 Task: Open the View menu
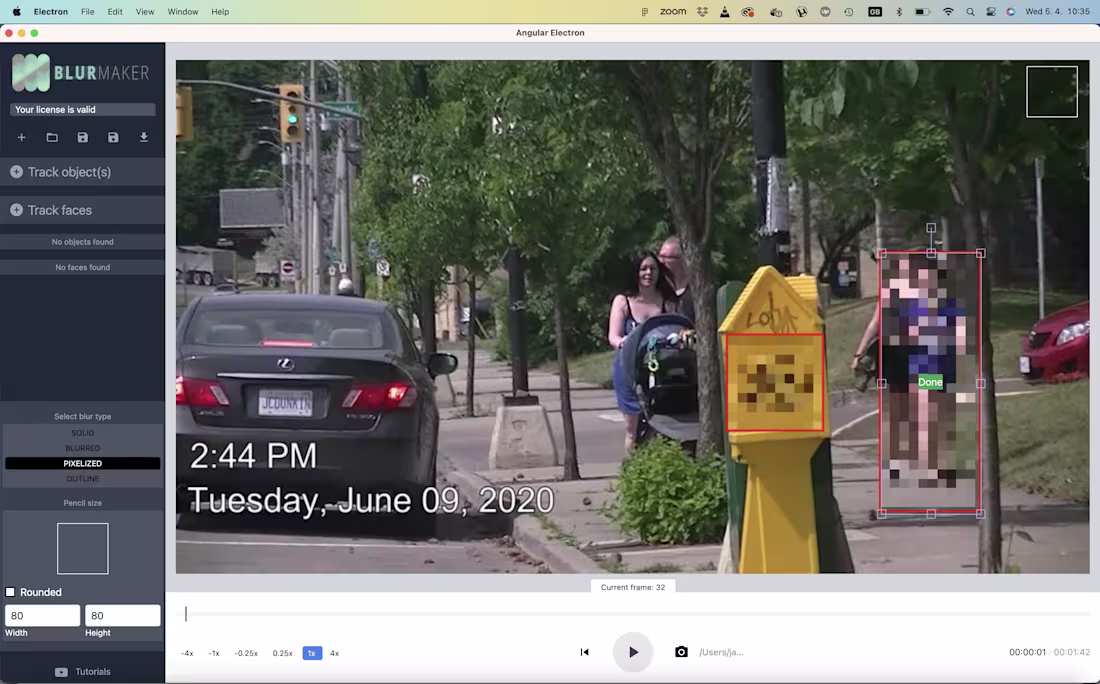tap(145, 11)
